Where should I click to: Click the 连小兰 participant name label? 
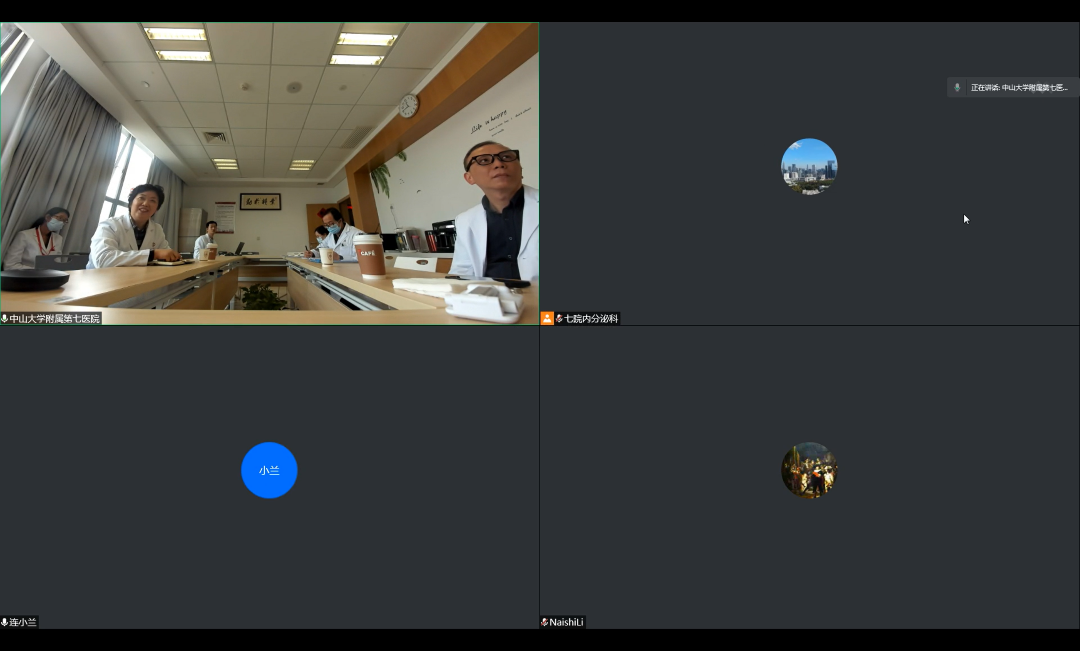pyautogui.click(x=23, y=622)
